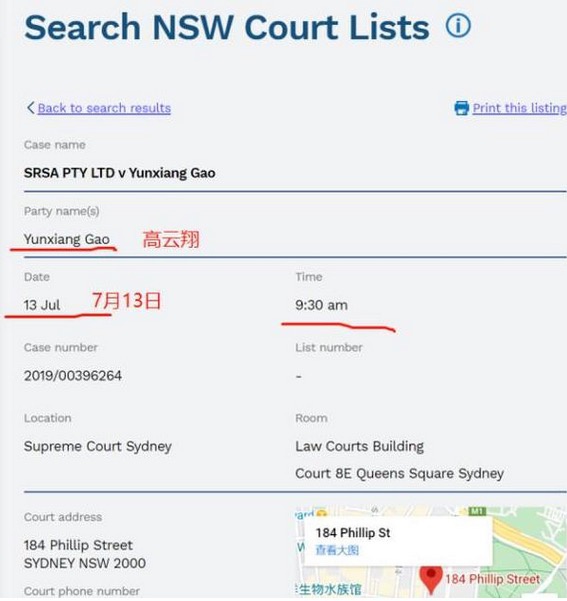
Task: Click the party name Yunxiang Gao
Action: point(67,239)
